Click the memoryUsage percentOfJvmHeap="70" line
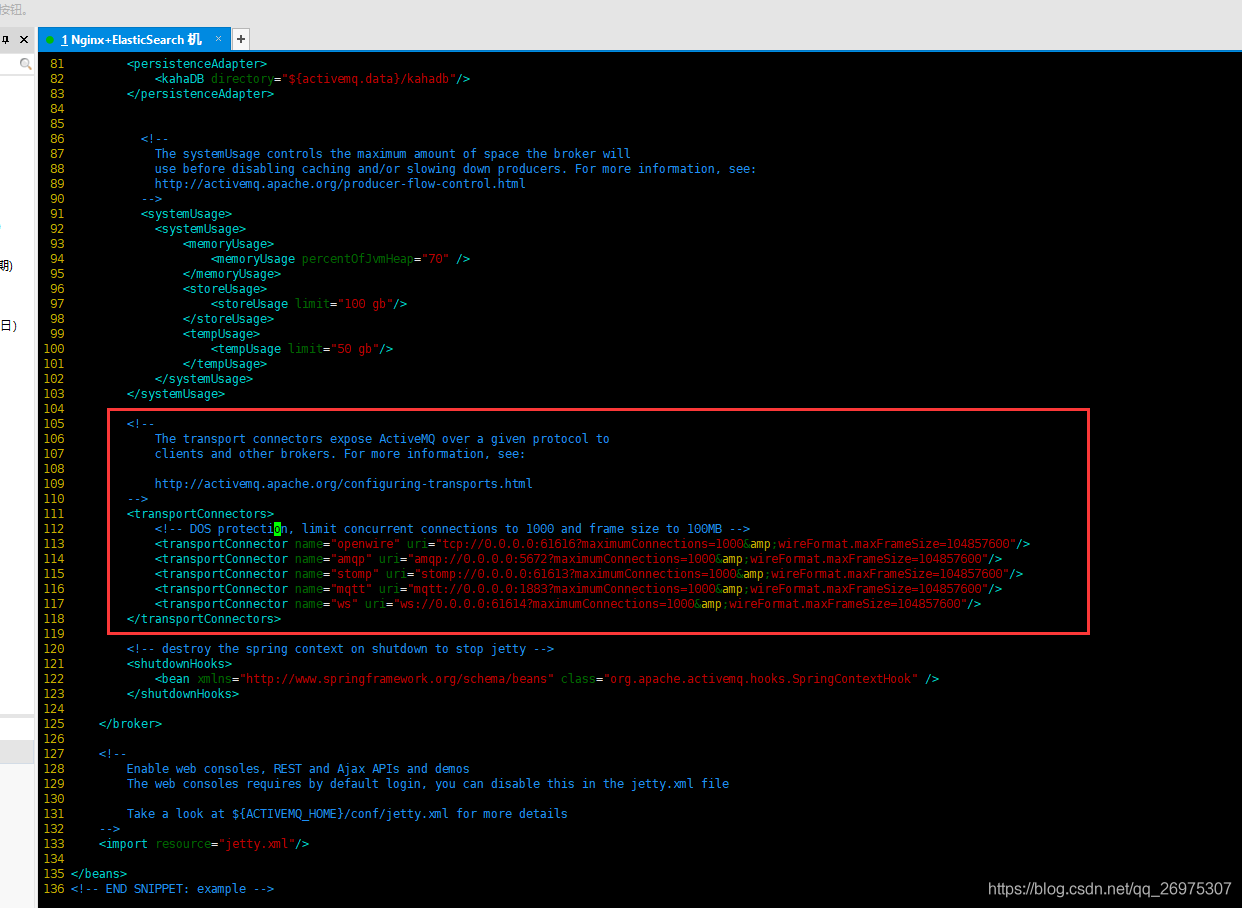This screenshot has width=1242, height=908. 340,259
